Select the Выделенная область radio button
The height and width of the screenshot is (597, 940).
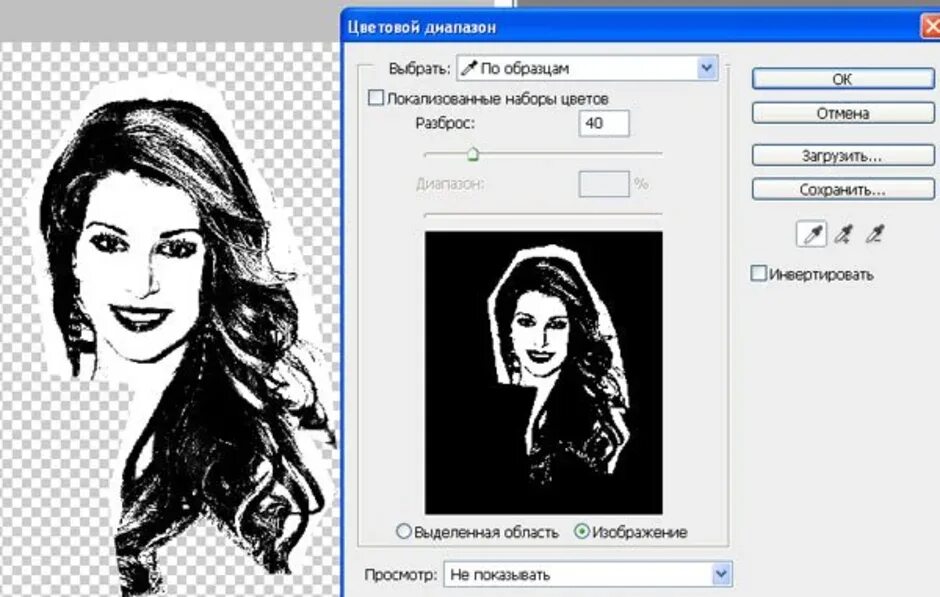tap(403, 532)
